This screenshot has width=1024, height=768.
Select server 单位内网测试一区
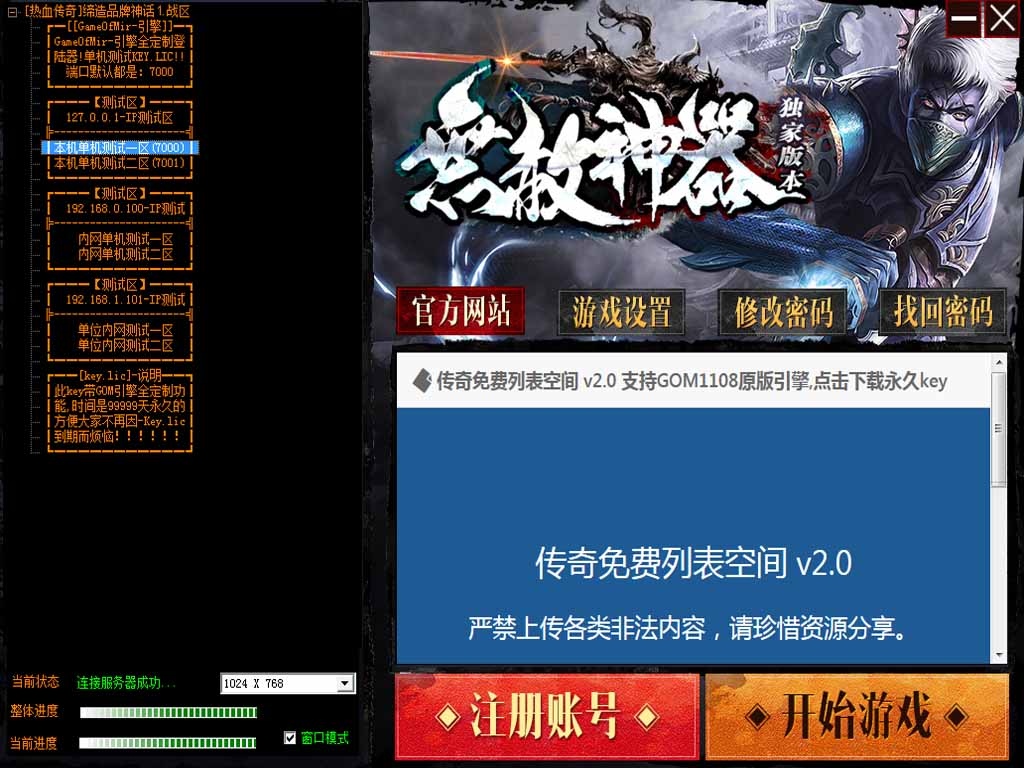tap(125, 330)
